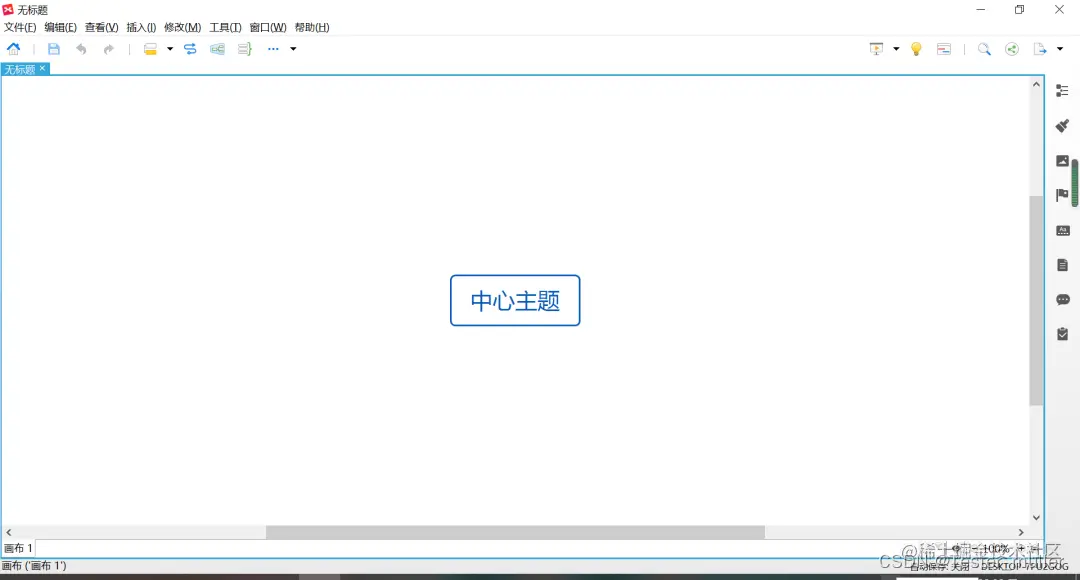The height and width of the screenshot is (580, 1080).
Task: Expand the boundary style dropdown arrow
Action: pyautogui.click(x=169, y=49)
